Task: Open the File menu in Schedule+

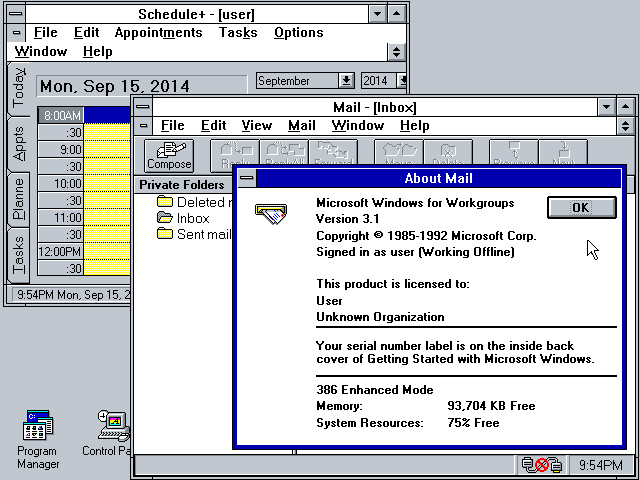Action: tap(45, 33)
